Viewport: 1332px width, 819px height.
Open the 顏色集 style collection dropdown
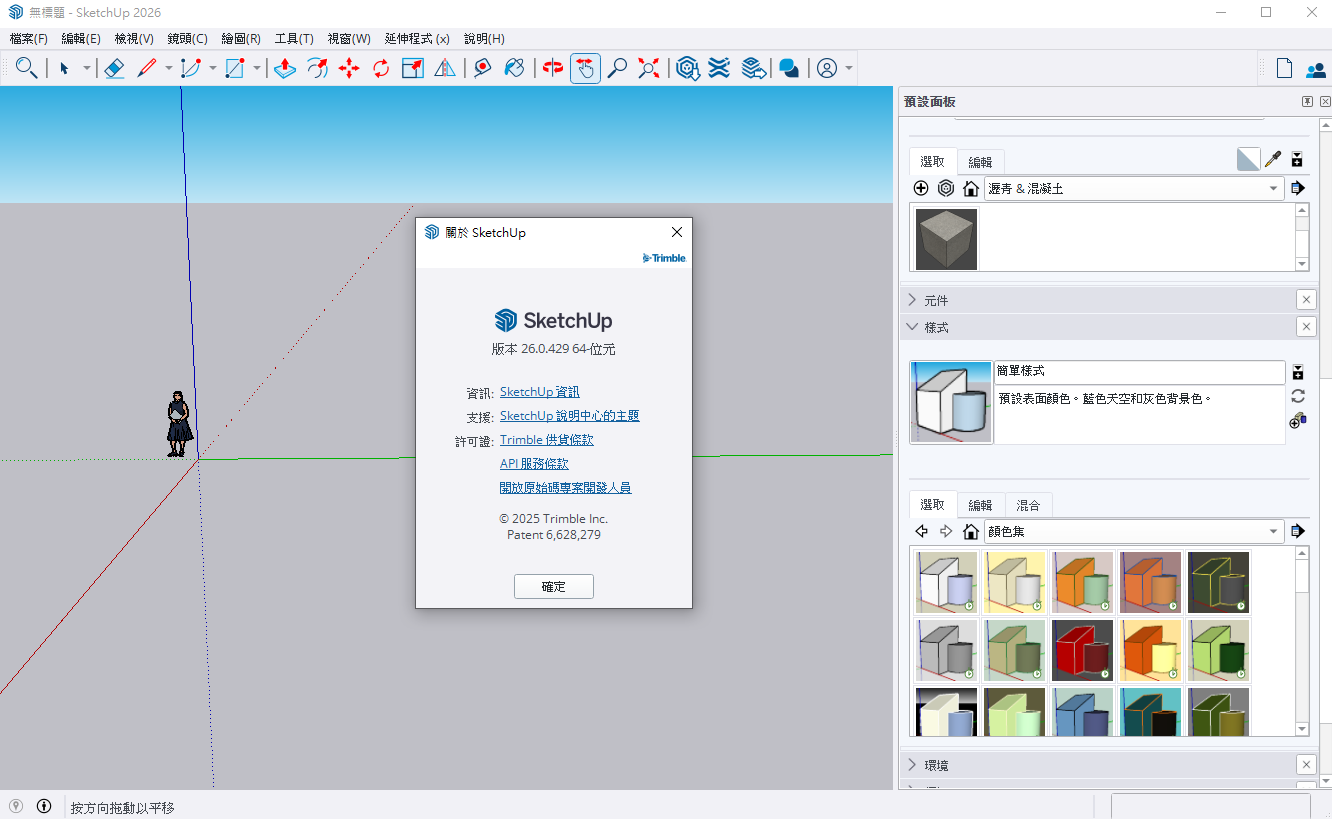(1274, 531)
